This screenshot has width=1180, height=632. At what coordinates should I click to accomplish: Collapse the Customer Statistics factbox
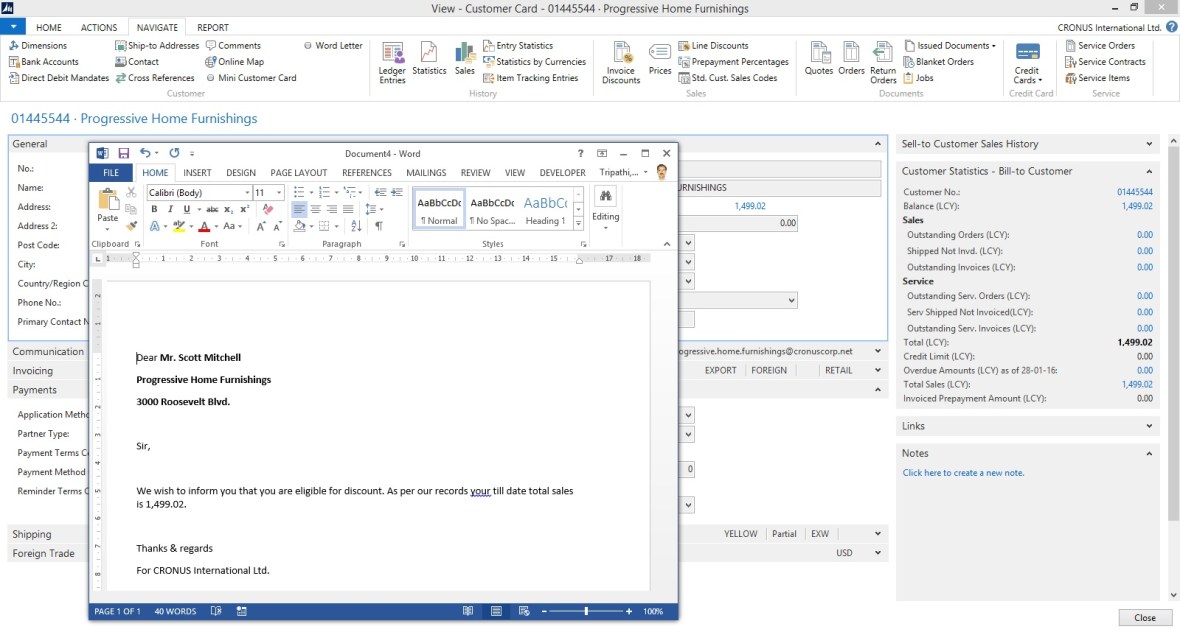[x=1149, y=172]
